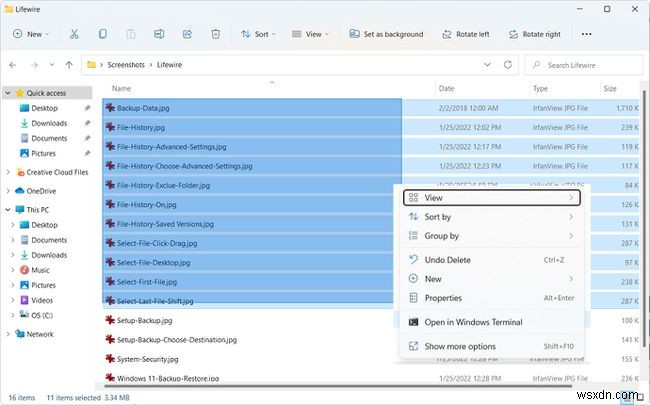The height and width of the screenshot is (405, 650).
Task: Click the vertical scrollbar of file list
Action: (x=644, y=219)
